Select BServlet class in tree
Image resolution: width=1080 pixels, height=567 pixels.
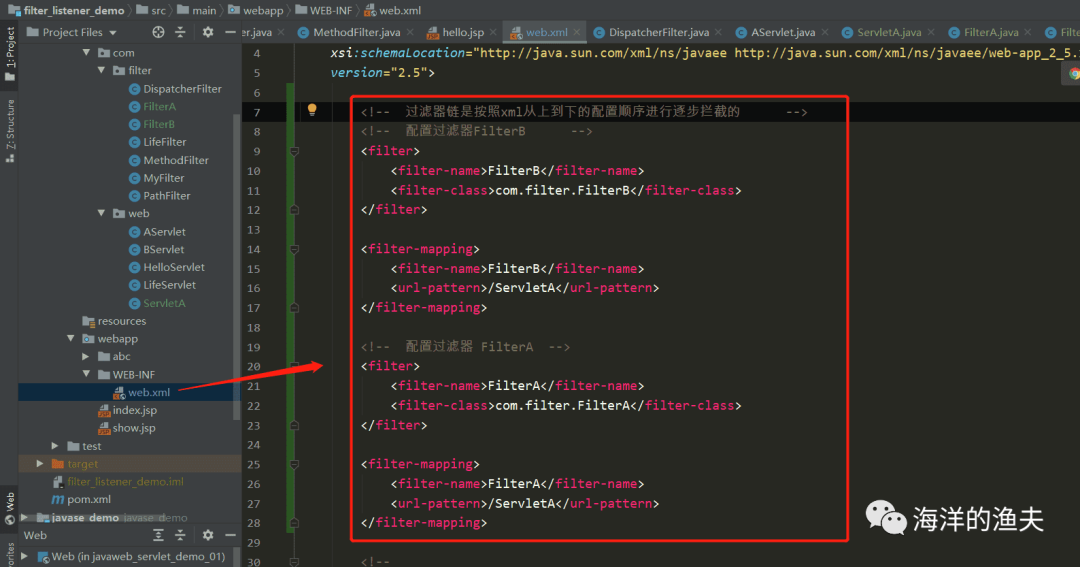pos(156,249)
